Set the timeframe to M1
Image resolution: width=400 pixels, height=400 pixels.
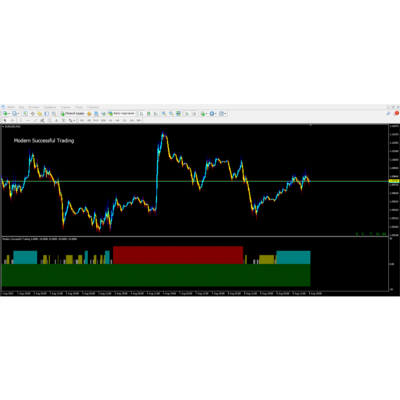(x=82, y=120)
